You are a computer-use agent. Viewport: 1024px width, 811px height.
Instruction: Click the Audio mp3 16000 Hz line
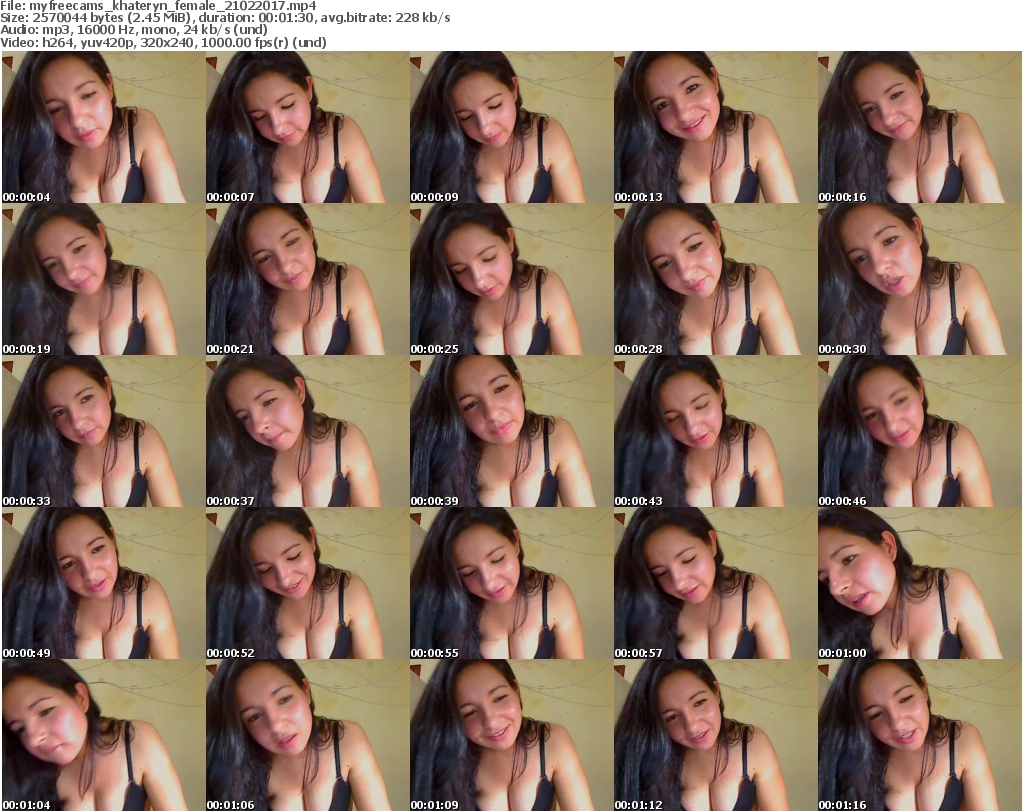134,30
